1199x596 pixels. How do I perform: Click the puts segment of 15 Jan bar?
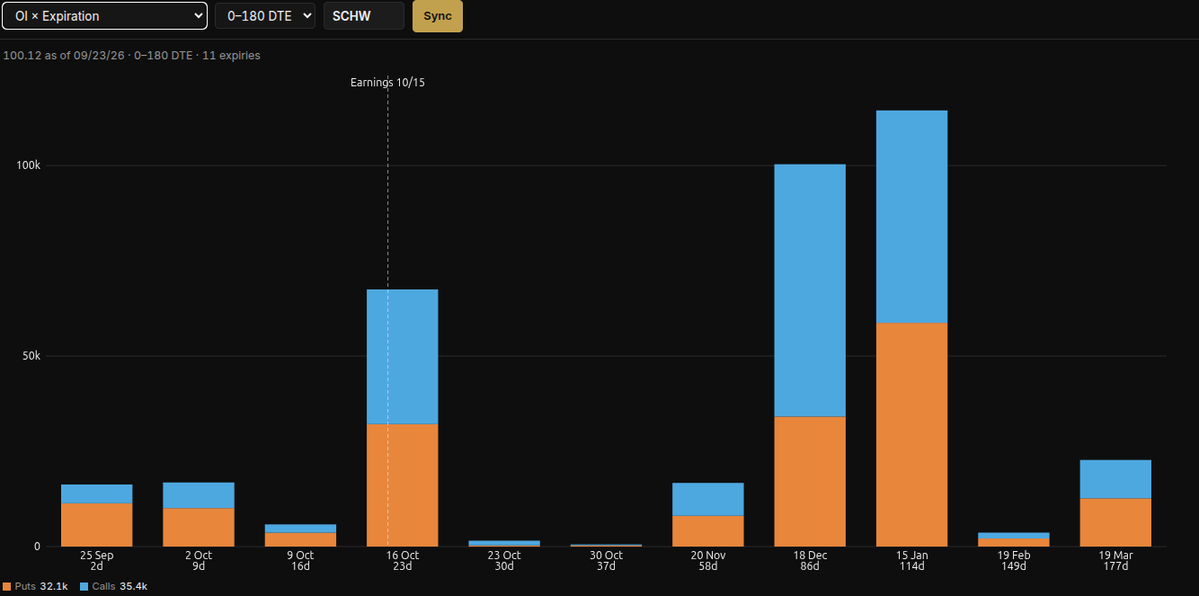pos(911,435)
